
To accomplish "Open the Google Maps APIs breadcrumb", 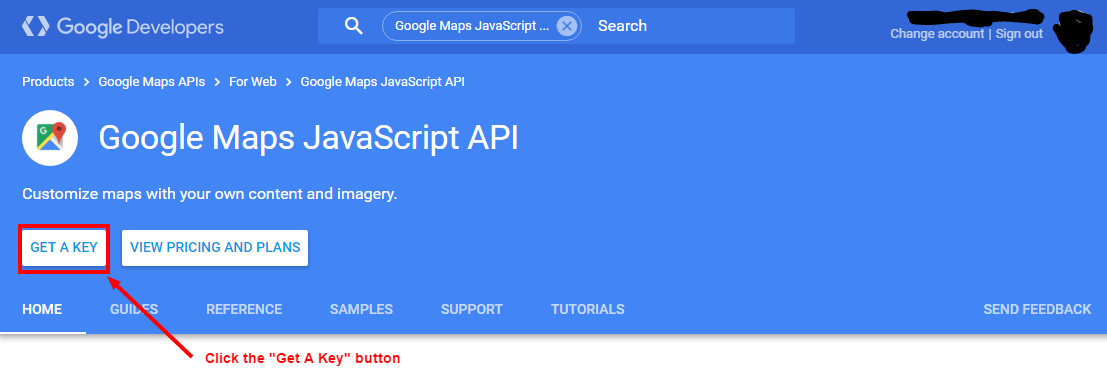I will (x=152, y=82).
